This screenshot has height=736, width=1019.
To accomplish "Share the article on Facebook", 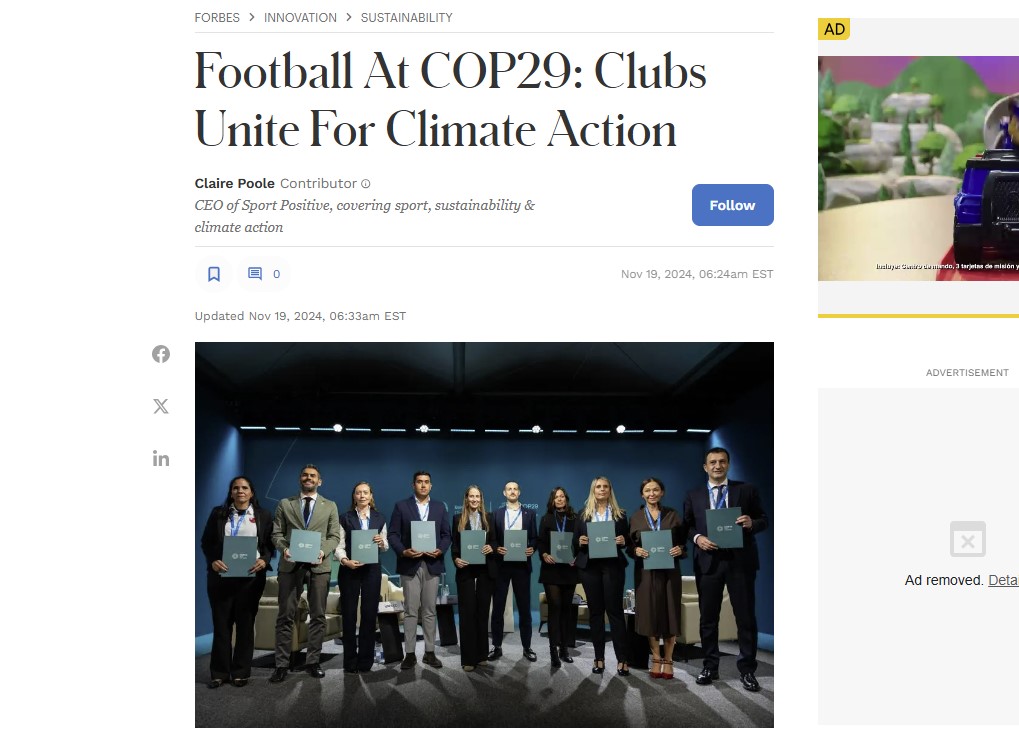I will coord(161,354).
